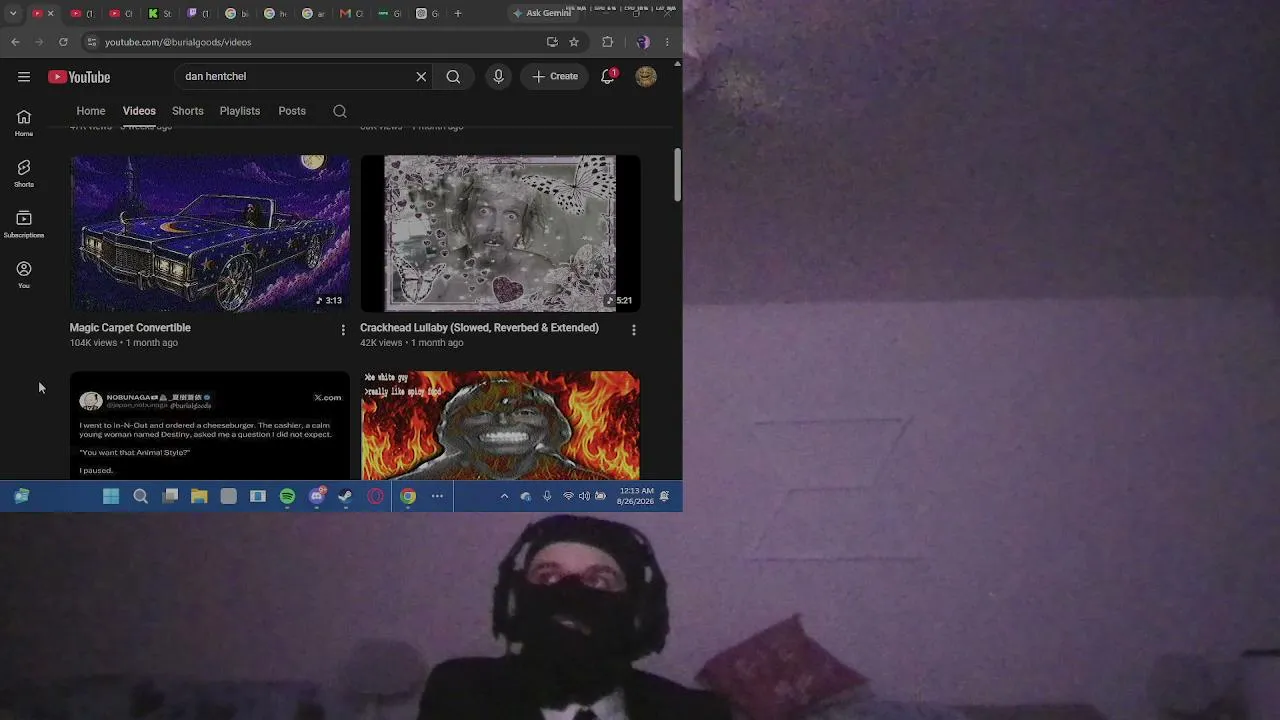Open the channel Playlists tab
The image size is (1280, 720).
[240, 111]
